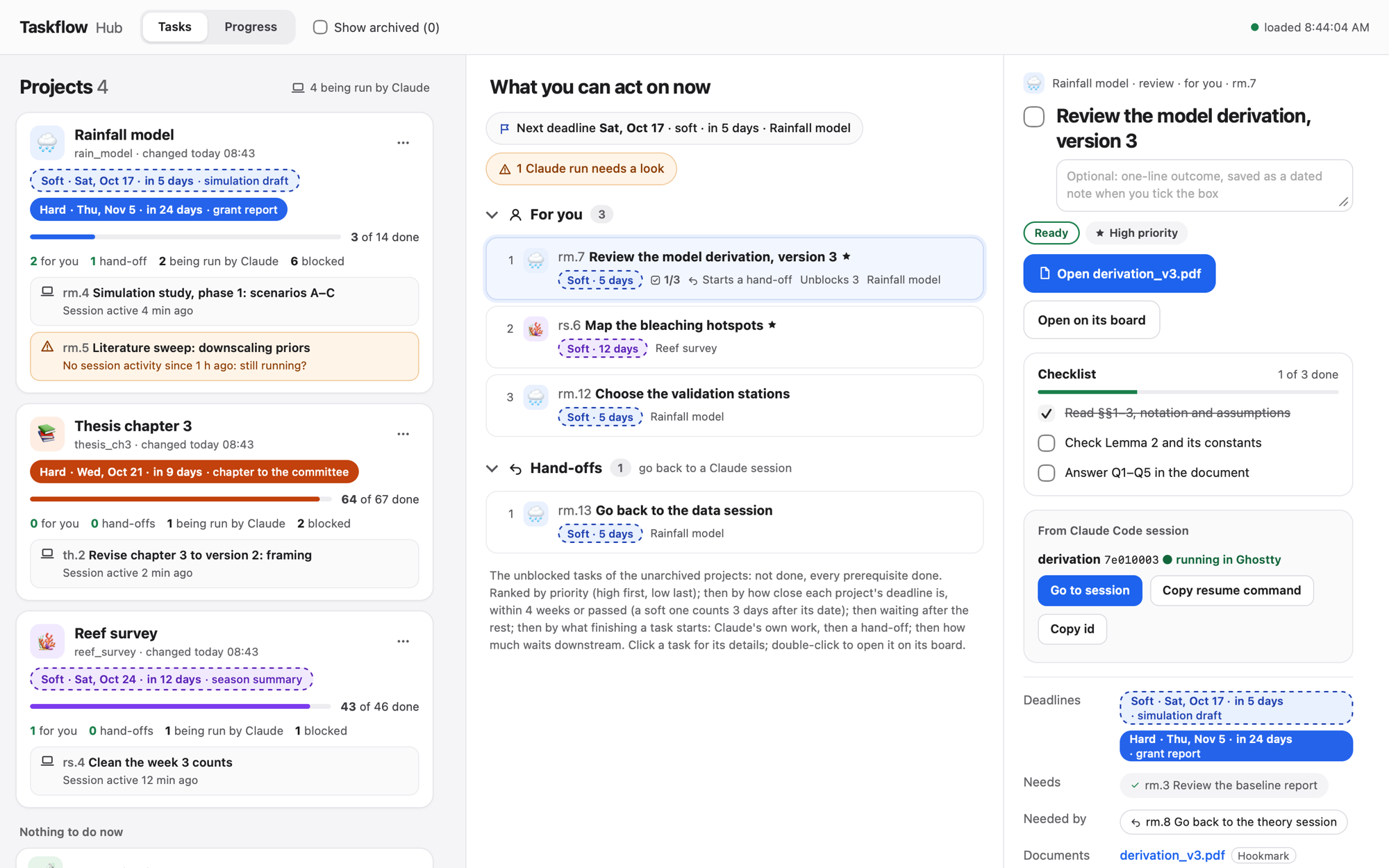Click the Thesis chapter 3 books icon
The height and width of the screenshot is (868, 1389).
47,434
